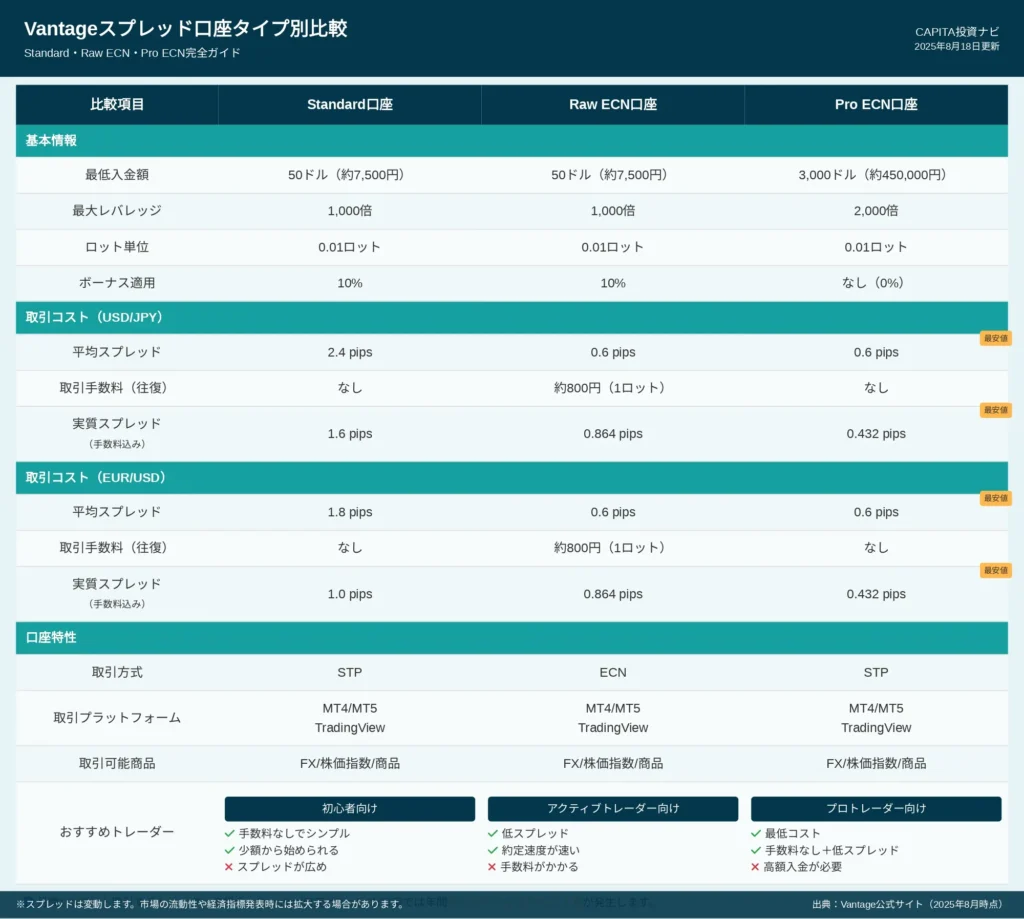Image resolution: width=1024 pixels, height=919 pixels.
Task: Click the Pro ECN口座 column header
Action: click(x=876, y=105)
